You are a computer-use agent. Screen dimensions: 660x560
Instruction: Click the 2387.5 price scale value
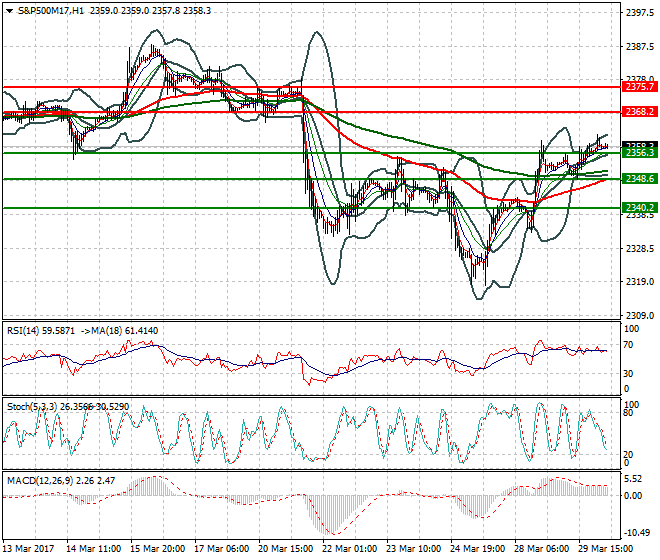tap(640, 47)
